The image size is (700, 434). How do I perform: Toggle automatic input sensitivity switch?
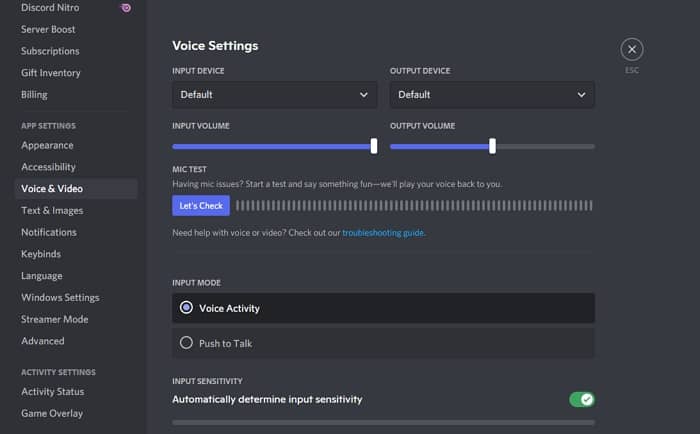click(582, 399)
